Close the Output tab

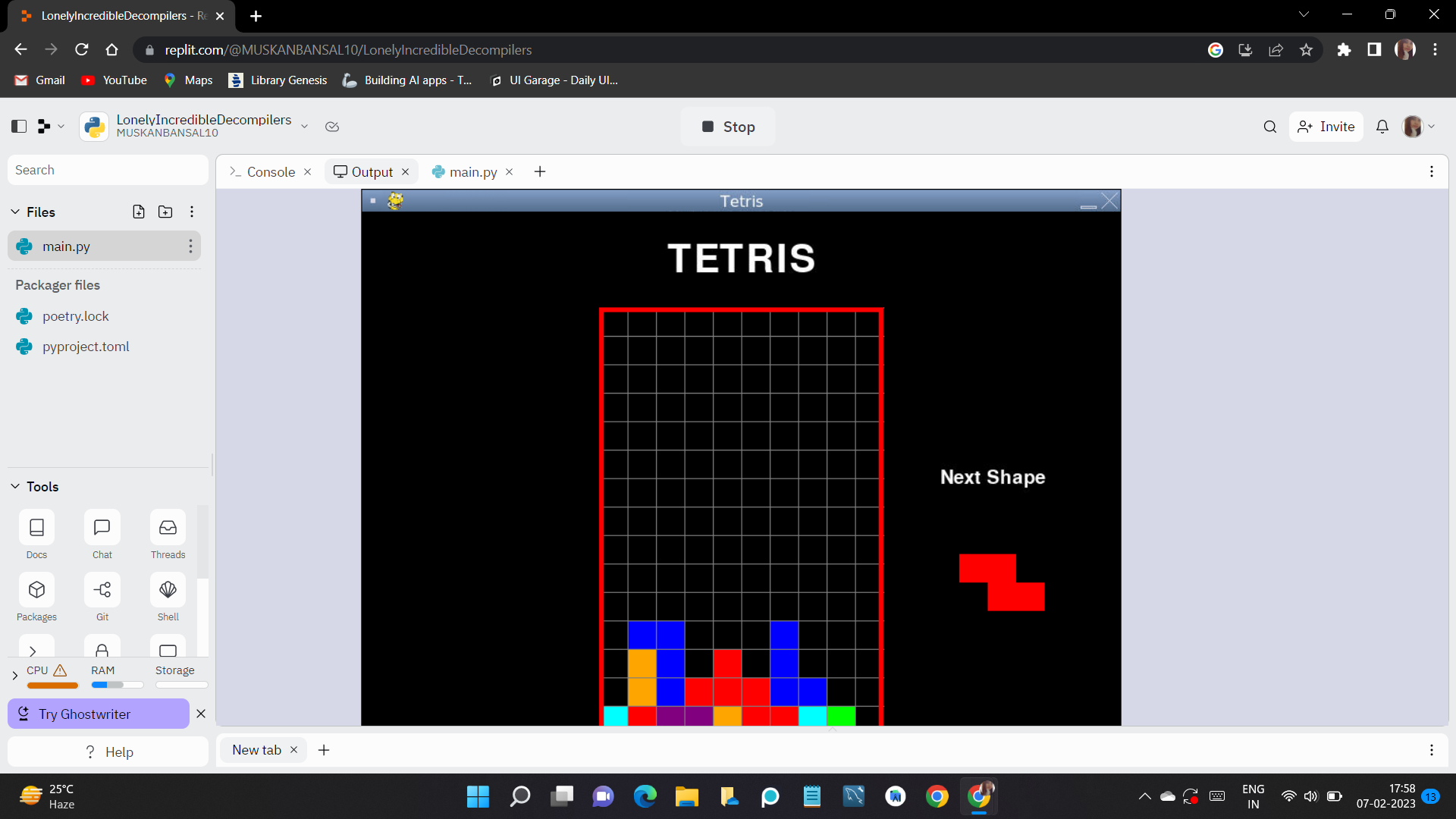406,172
